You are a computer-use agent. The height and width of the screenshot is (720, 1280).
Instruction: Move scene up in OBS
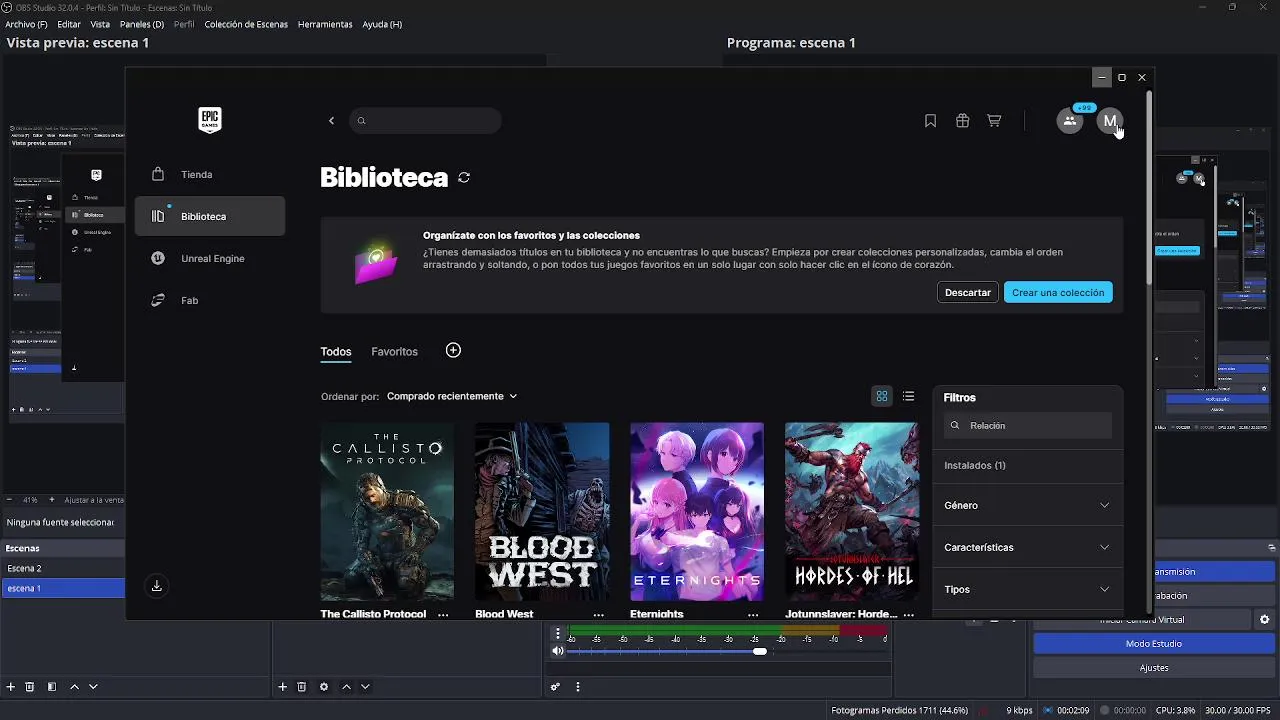point(74,687)
